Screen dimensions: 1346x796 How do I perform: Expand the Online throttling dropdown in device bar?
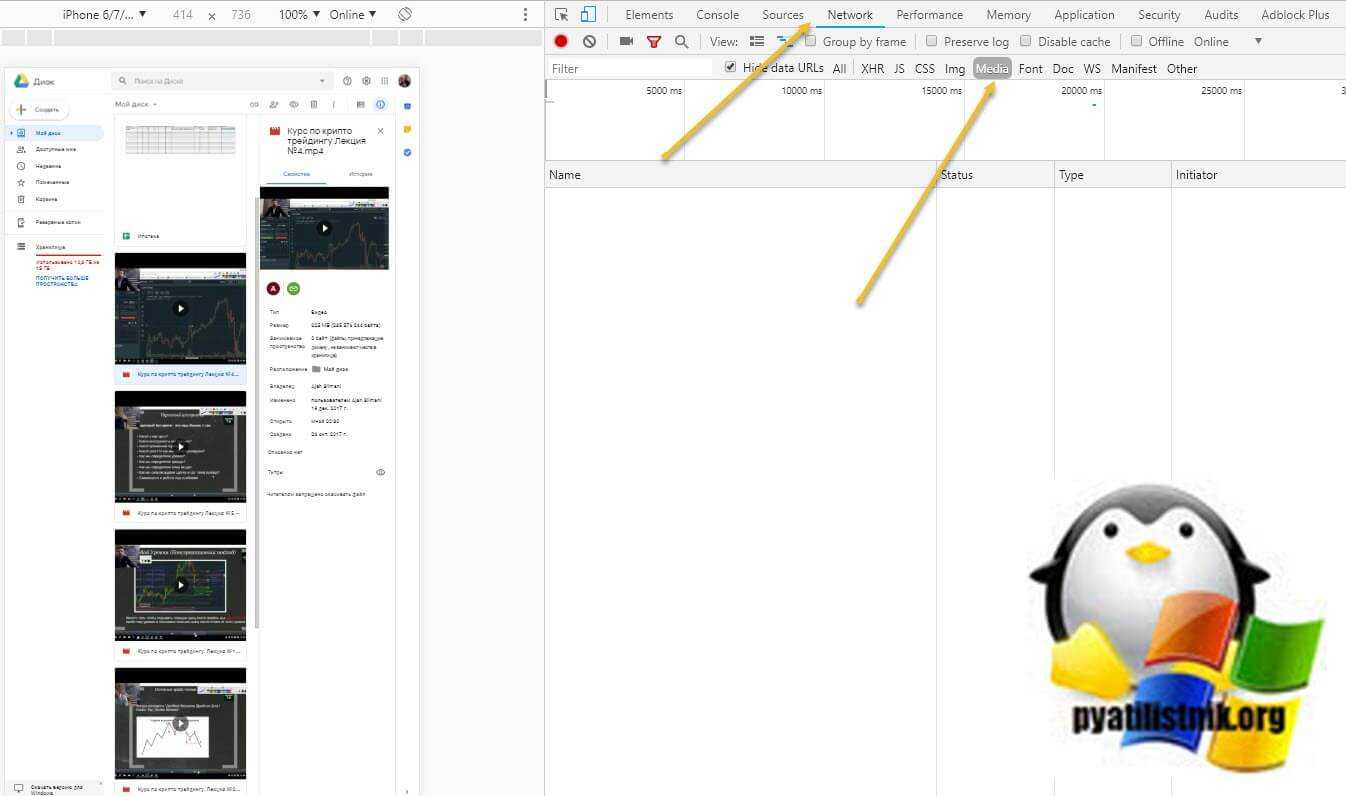[x=352, y=15]
